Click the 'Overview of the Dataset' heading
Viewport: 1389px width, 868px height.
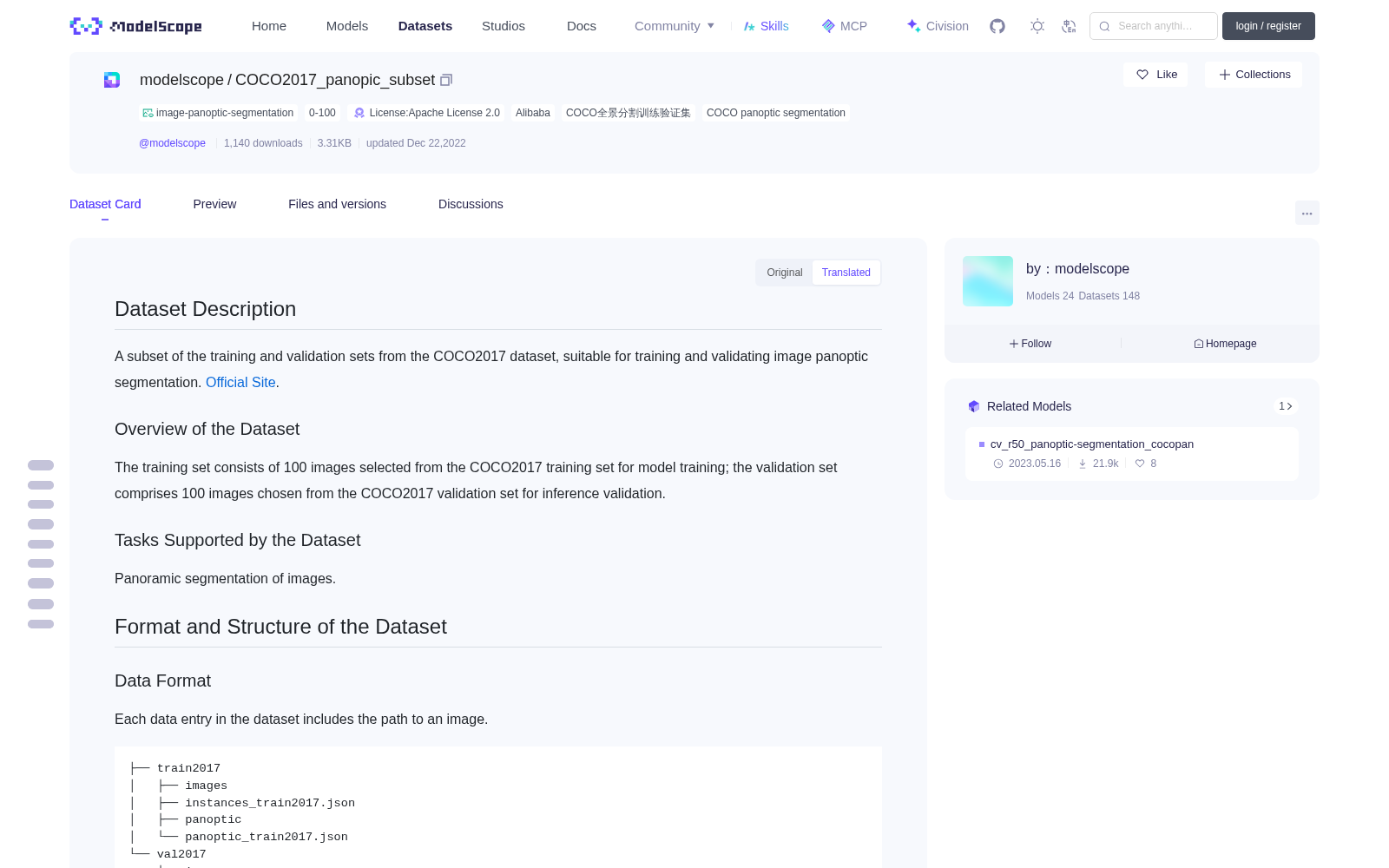207,429
